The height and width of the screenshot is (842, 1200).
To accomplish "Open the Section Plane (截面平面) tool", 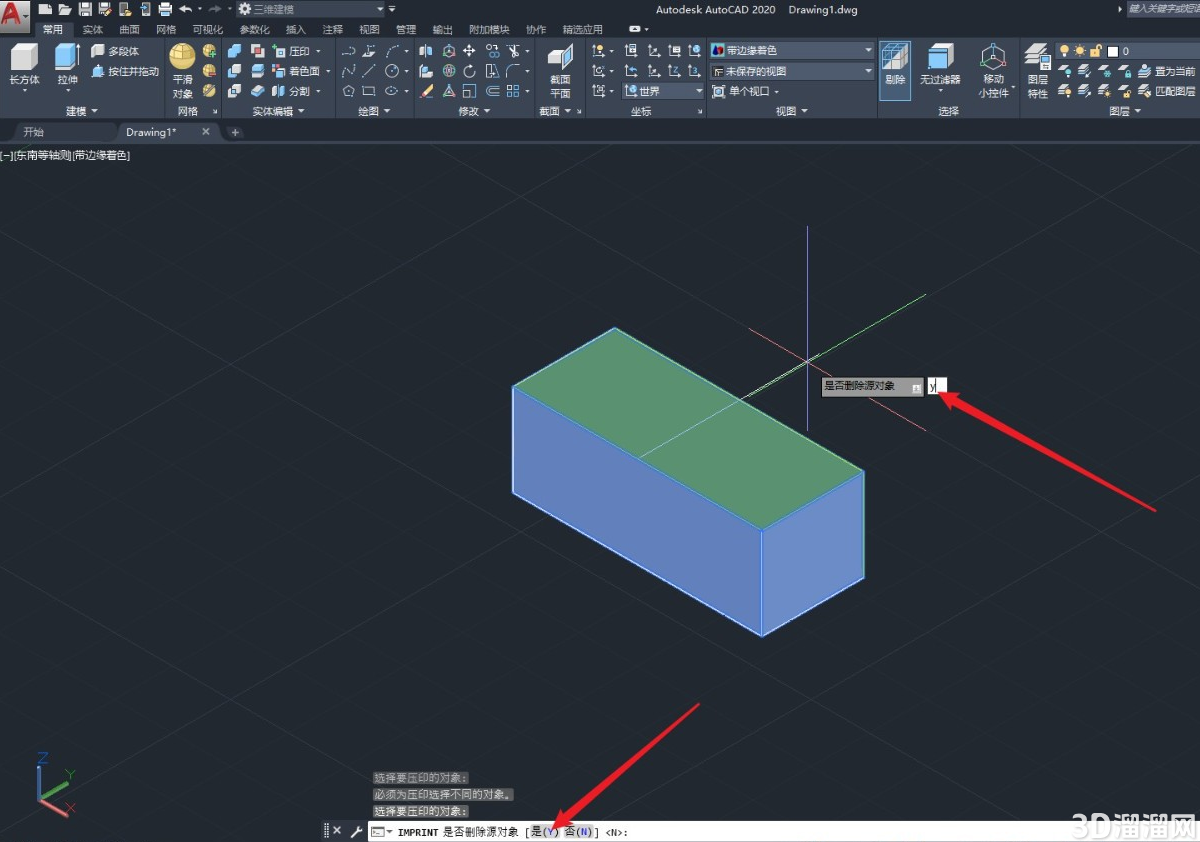I will [x=560, y=70].
